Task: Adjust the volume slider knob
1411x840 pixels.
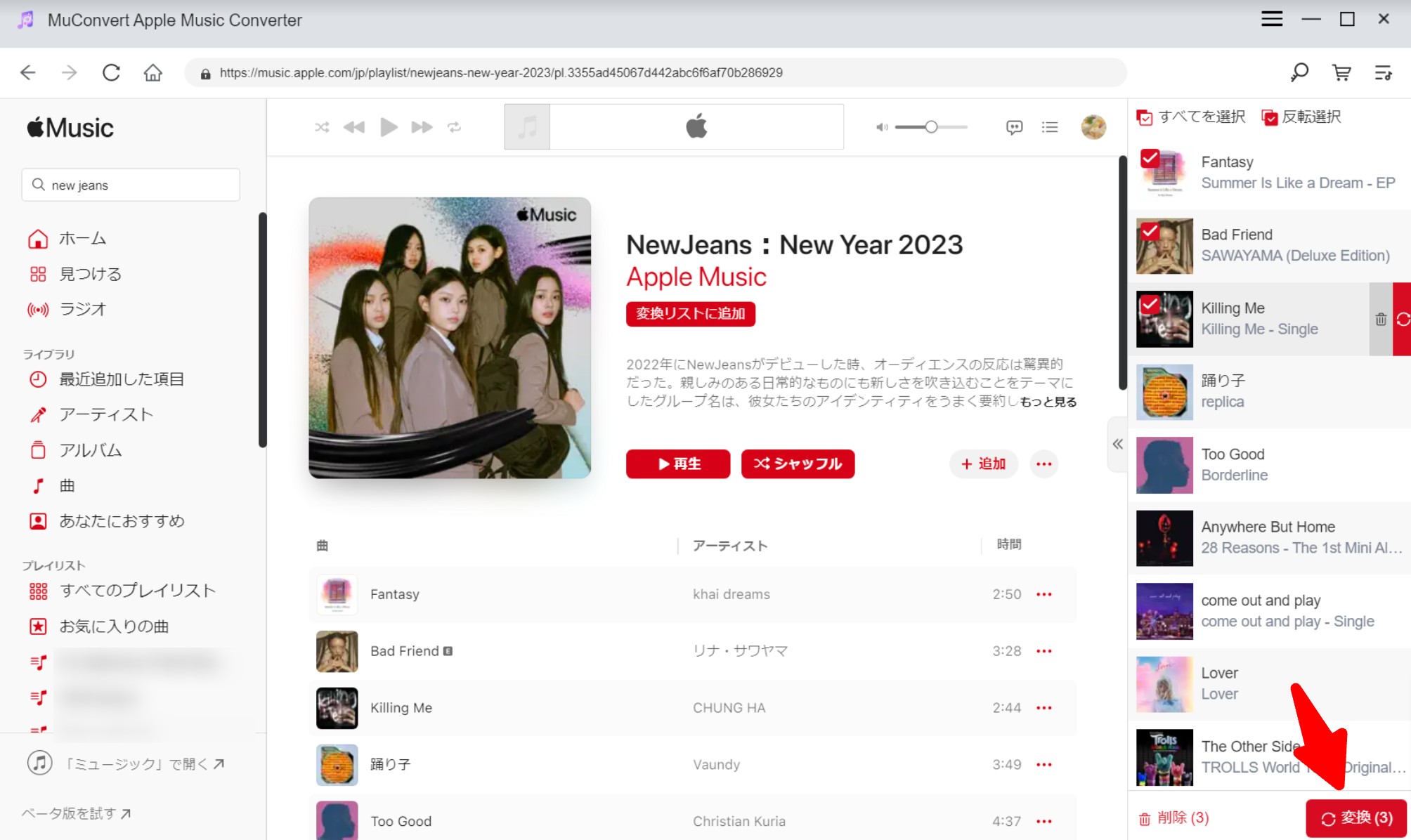Action: click(x=931, y=127)
